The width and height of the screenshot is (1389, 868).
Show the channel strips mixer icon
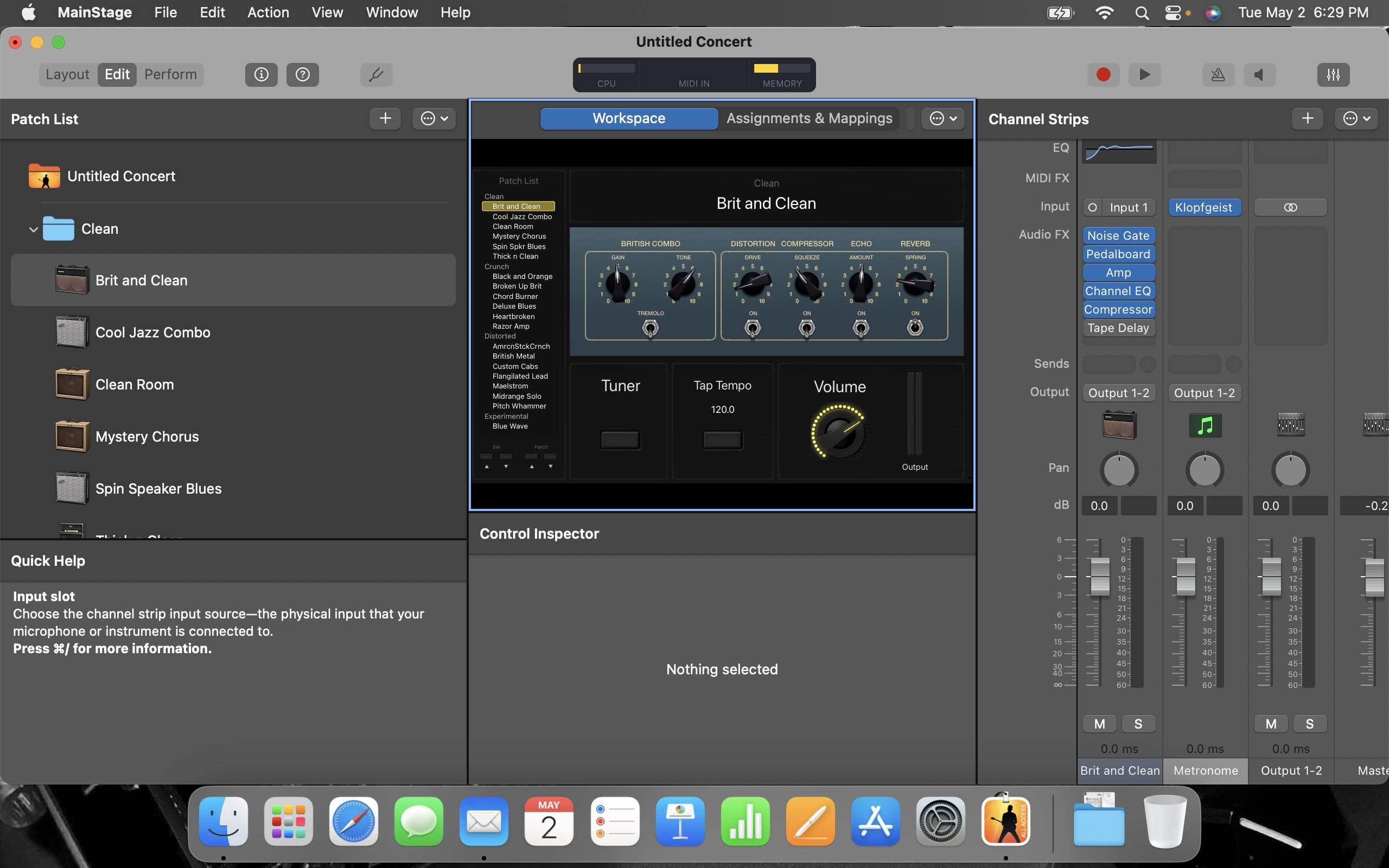[1333, 75]
